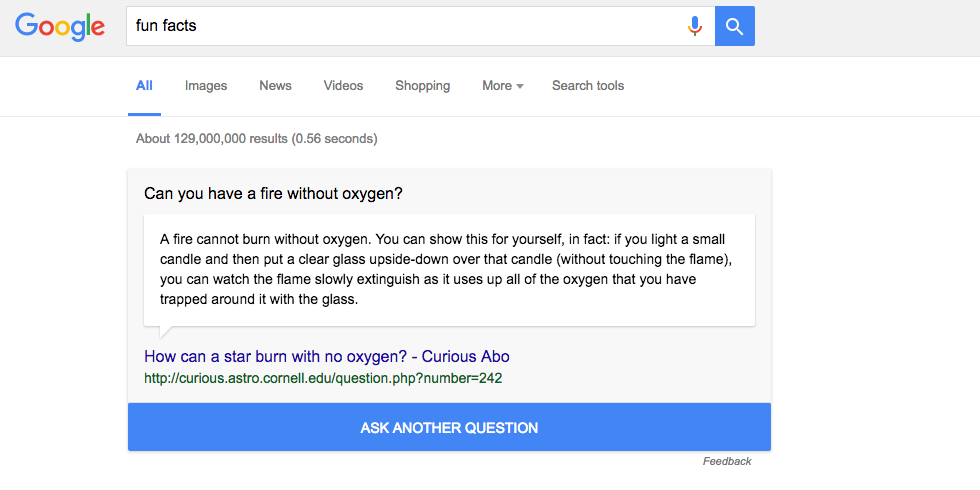The height and width of the screenshot is (490, 980).
Task: Click the "About 129,000,000 results" stats text
Action: pos(256,139)
